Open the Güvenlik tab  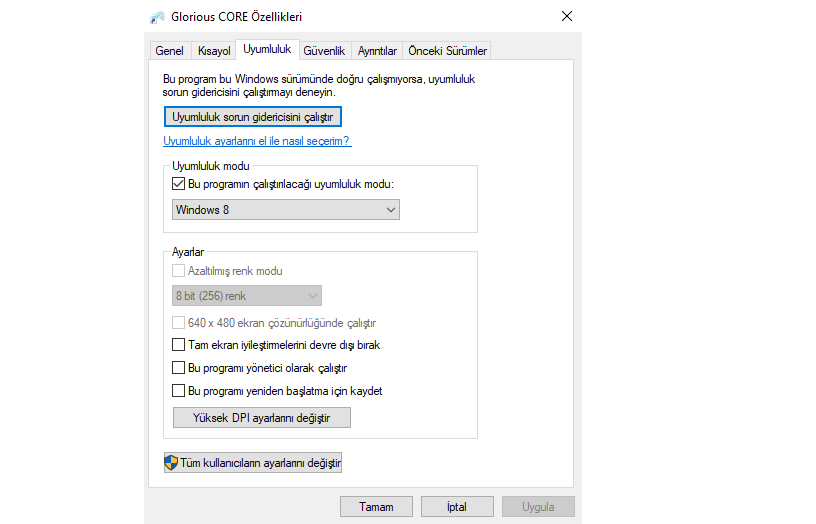point(324,51)
